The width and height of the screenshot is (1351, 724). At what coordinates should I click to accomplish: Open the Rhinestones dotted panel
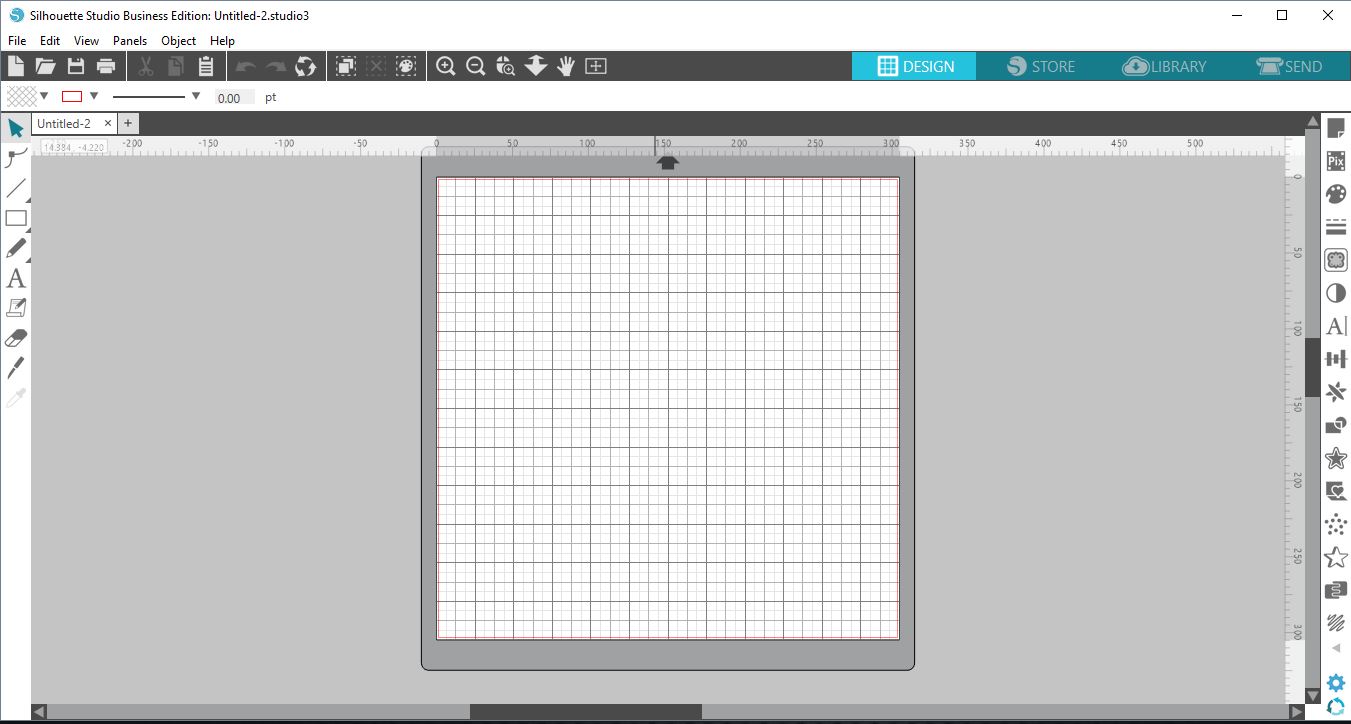[1335, 524]
